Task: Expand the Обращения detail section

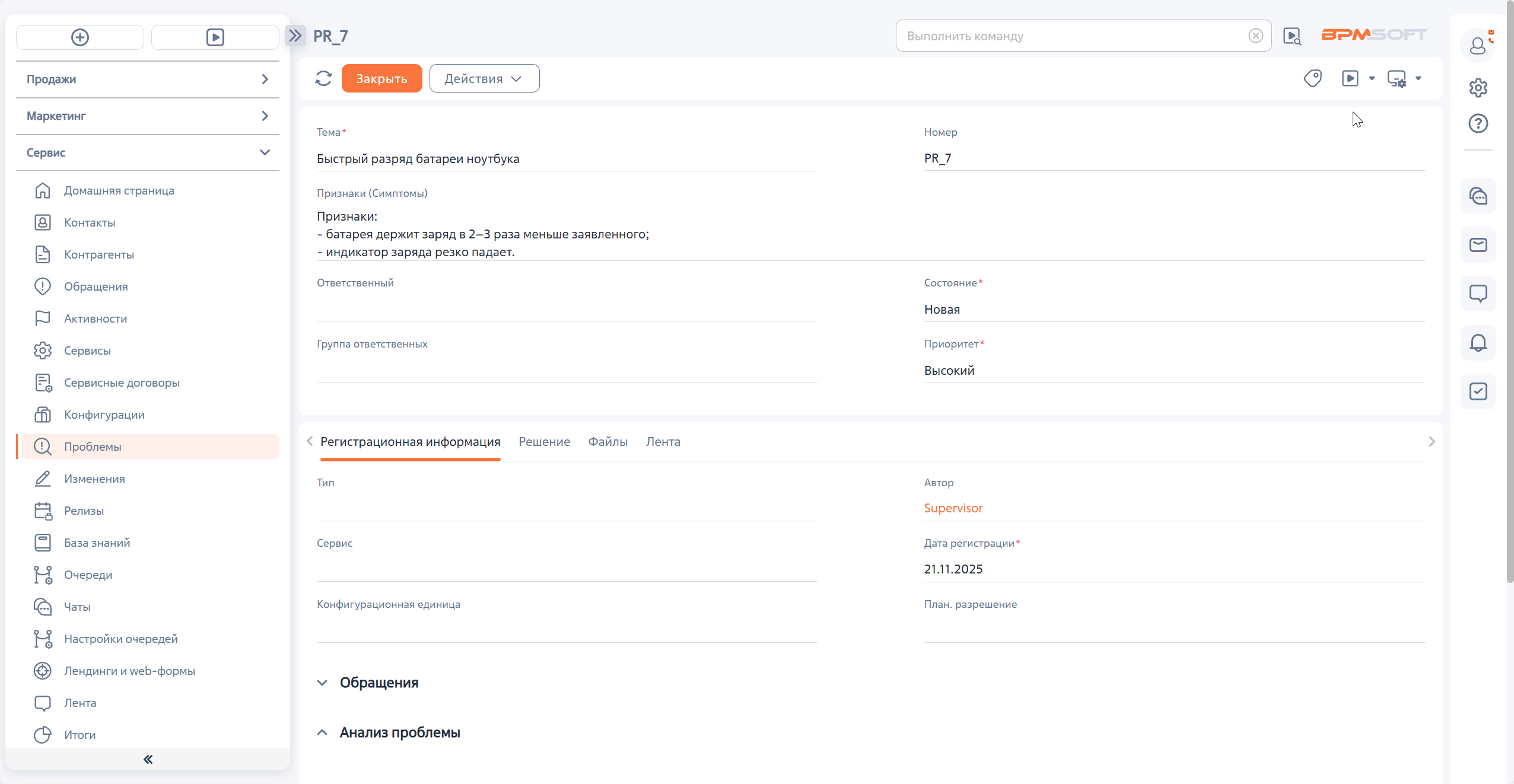Action: click(322, 683)
